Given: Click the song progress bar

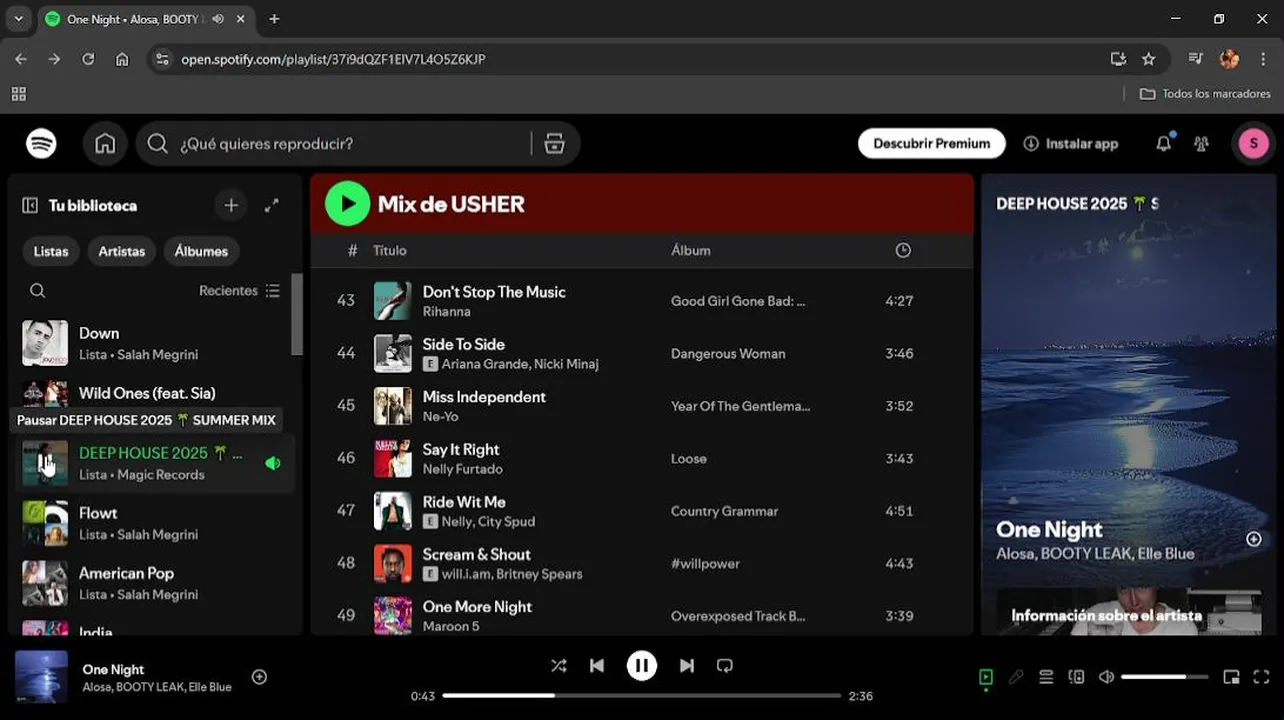Looking at the screenshot, I should point(641,695).
